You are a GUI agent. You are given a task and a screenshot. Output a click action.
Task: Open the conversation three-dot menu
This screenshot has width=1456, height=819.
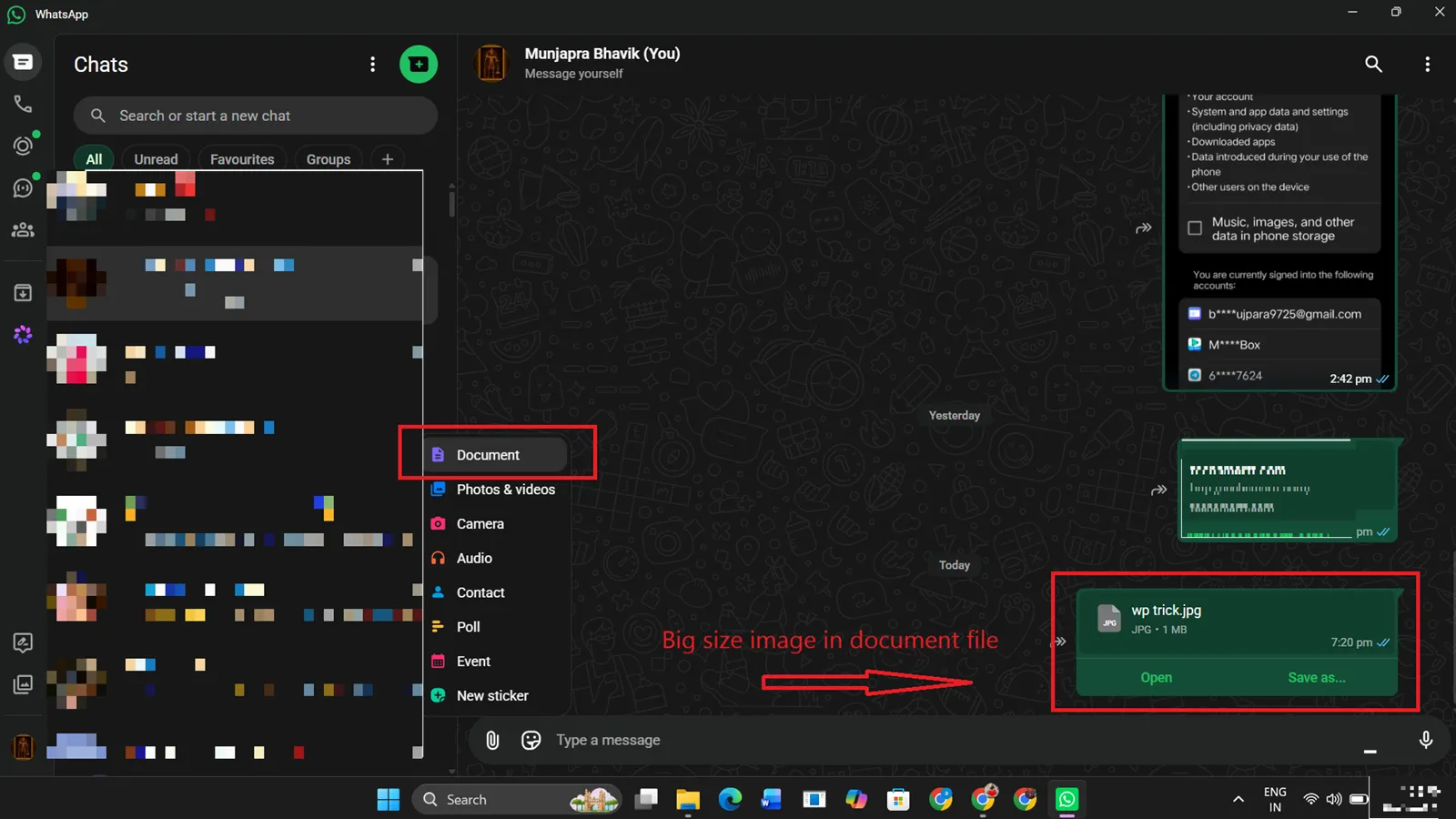pos(1427,64)
